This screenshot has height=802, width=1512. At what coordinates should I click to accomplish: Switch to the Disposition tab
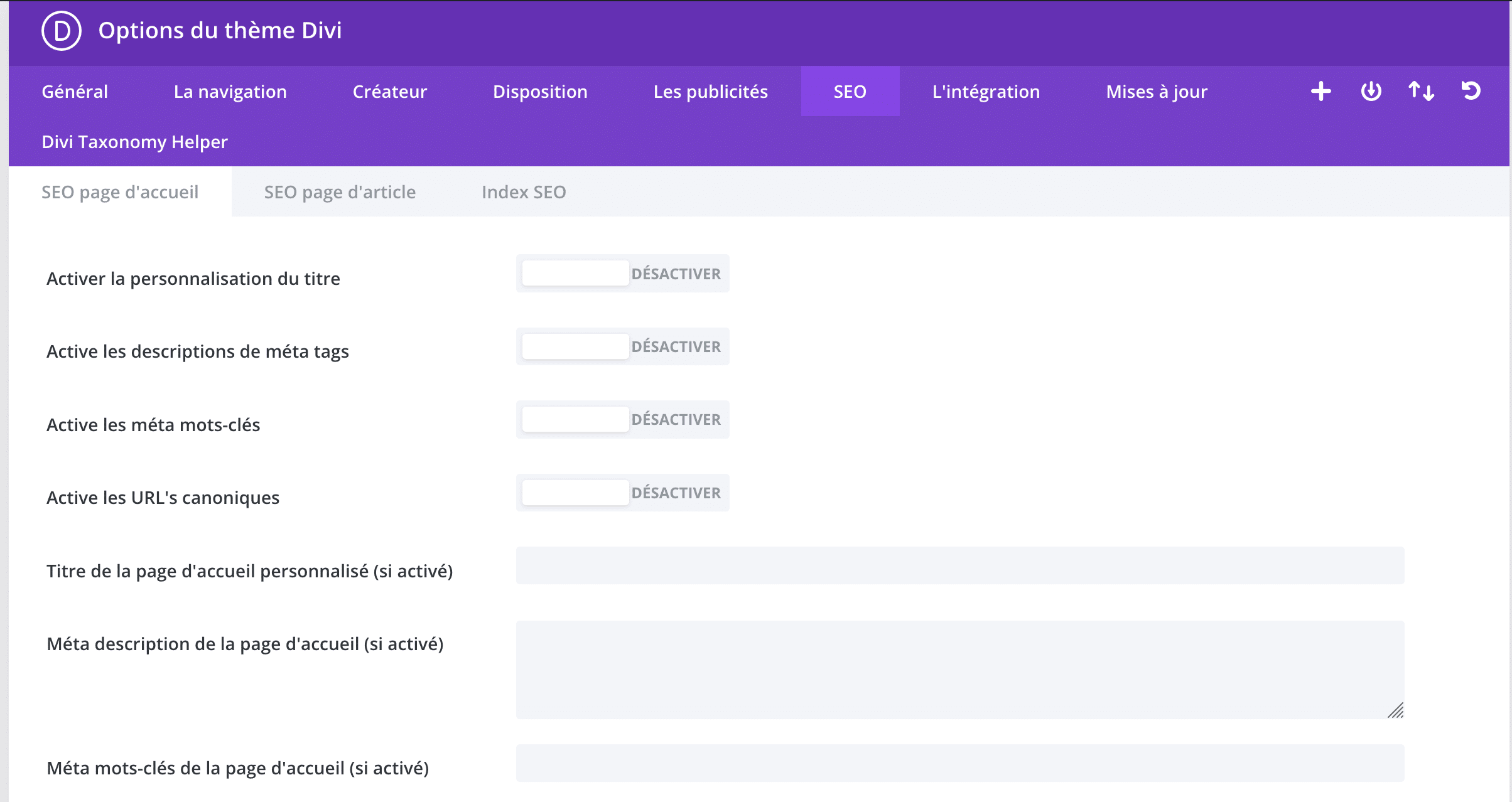540,92
